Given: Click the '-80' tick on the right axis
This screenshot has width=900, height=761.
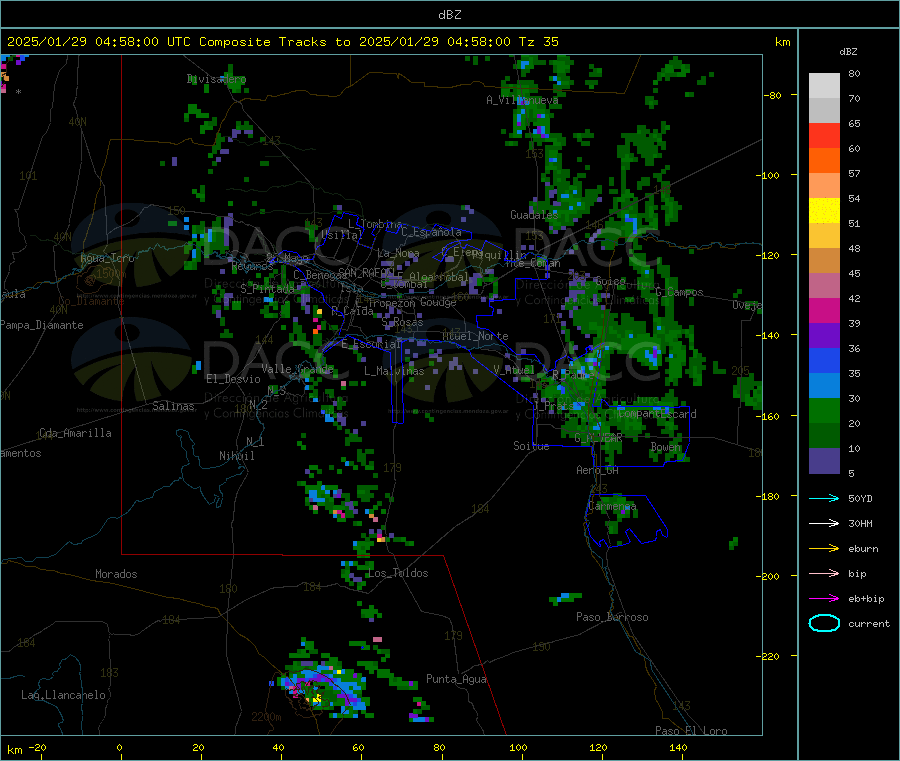Looking at the screenshot, I should point(773,95).
